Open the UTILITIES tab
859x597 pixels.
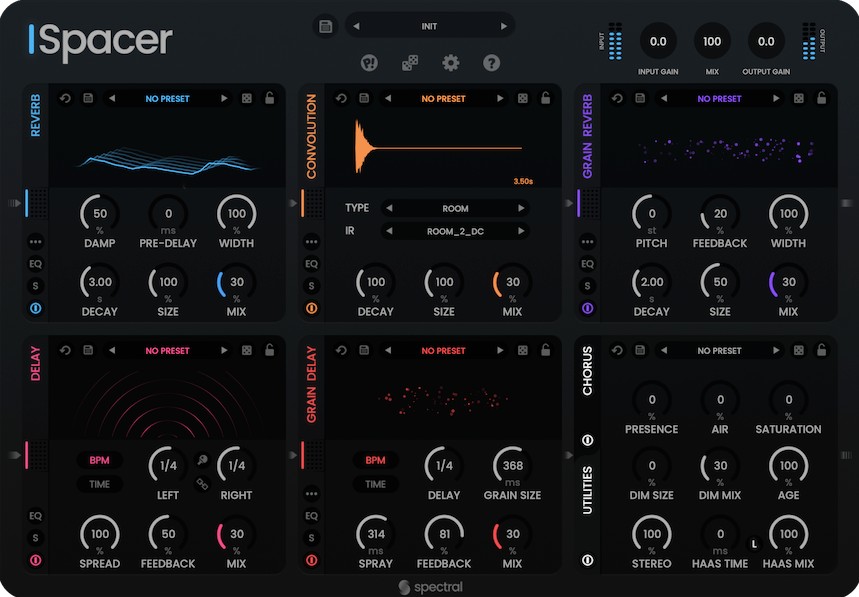click(x=587, y=491)
